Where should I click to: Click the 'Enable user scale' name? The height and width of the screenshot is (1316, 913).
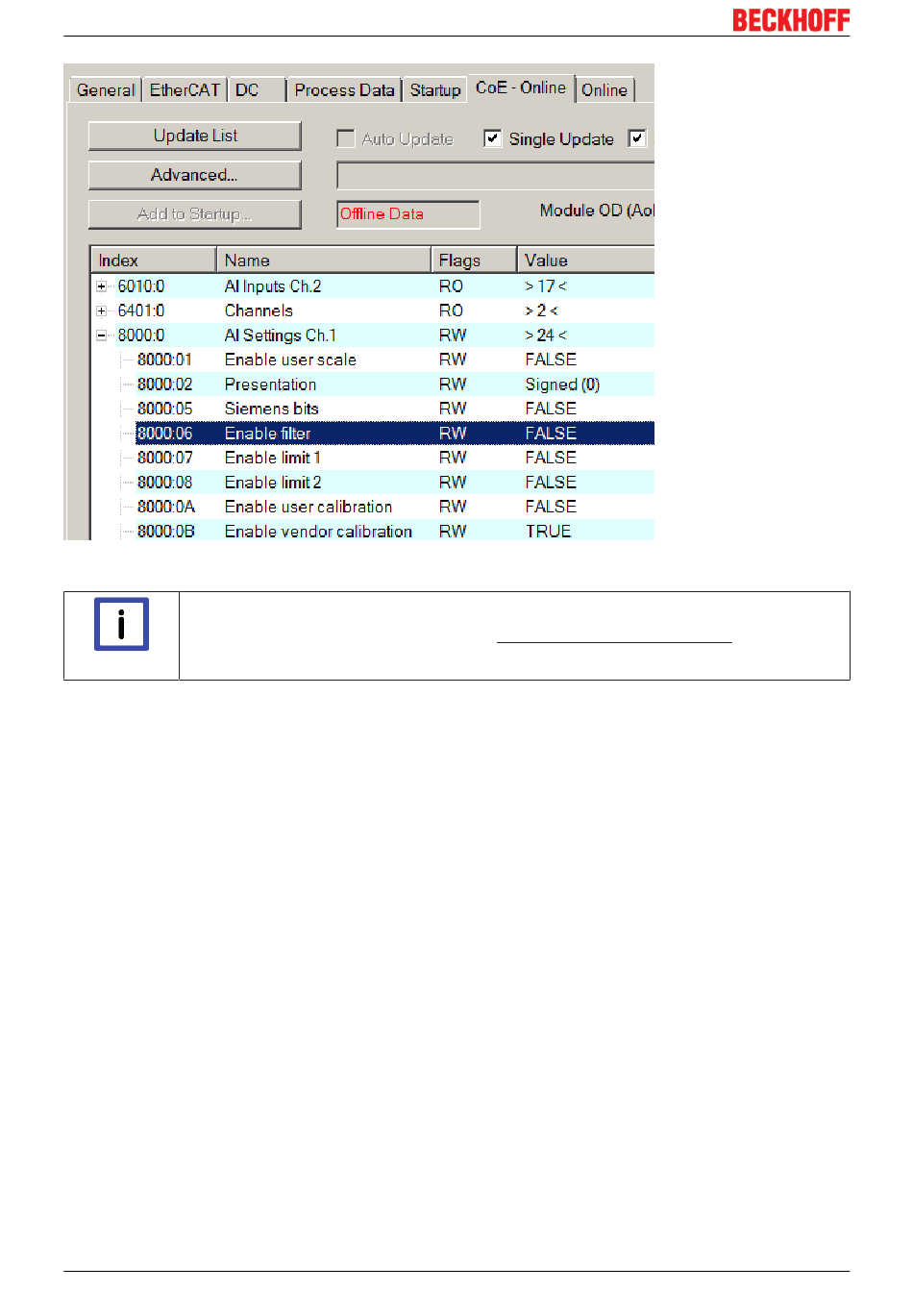point(290,360)
